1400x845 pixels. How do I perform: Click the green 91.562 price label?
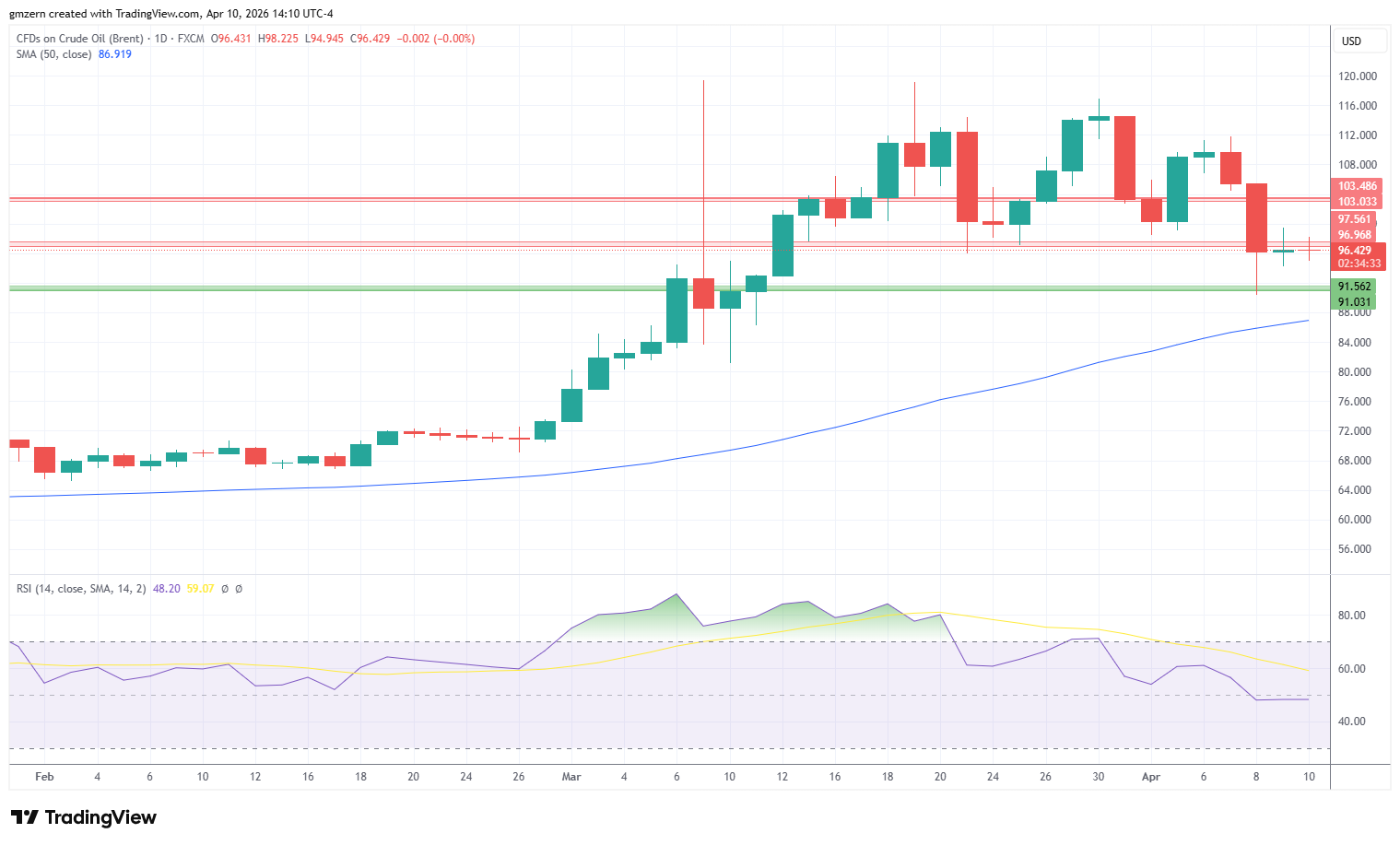tap(1354, 287)
